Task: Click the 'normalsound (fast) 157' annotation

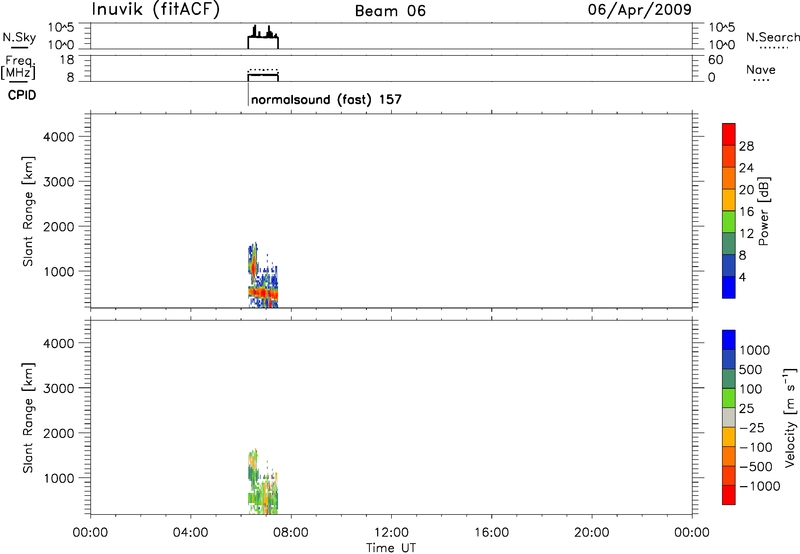Action: point(327,99)
